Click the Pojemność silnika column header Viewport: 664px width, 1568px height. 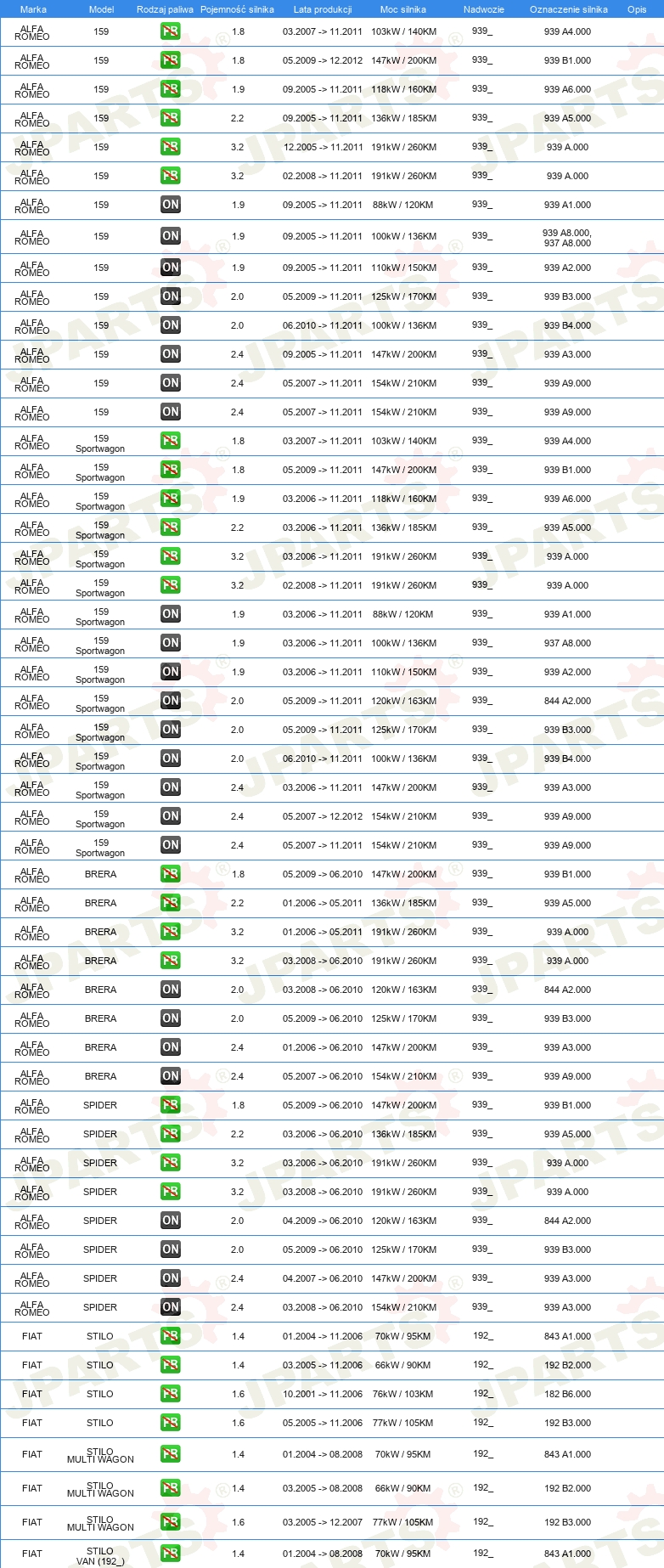pyautogui.click(x=237, y=9)
